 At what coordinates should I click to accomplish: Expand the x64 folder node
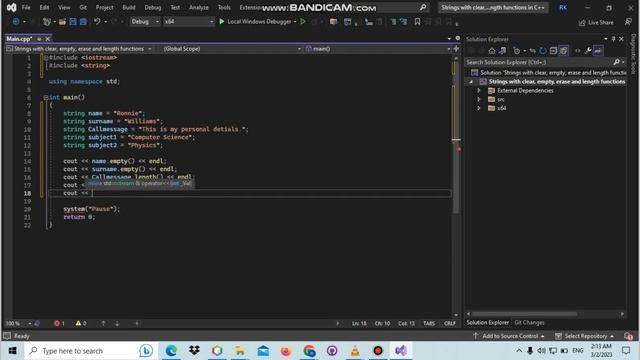[x=479, y=108]
